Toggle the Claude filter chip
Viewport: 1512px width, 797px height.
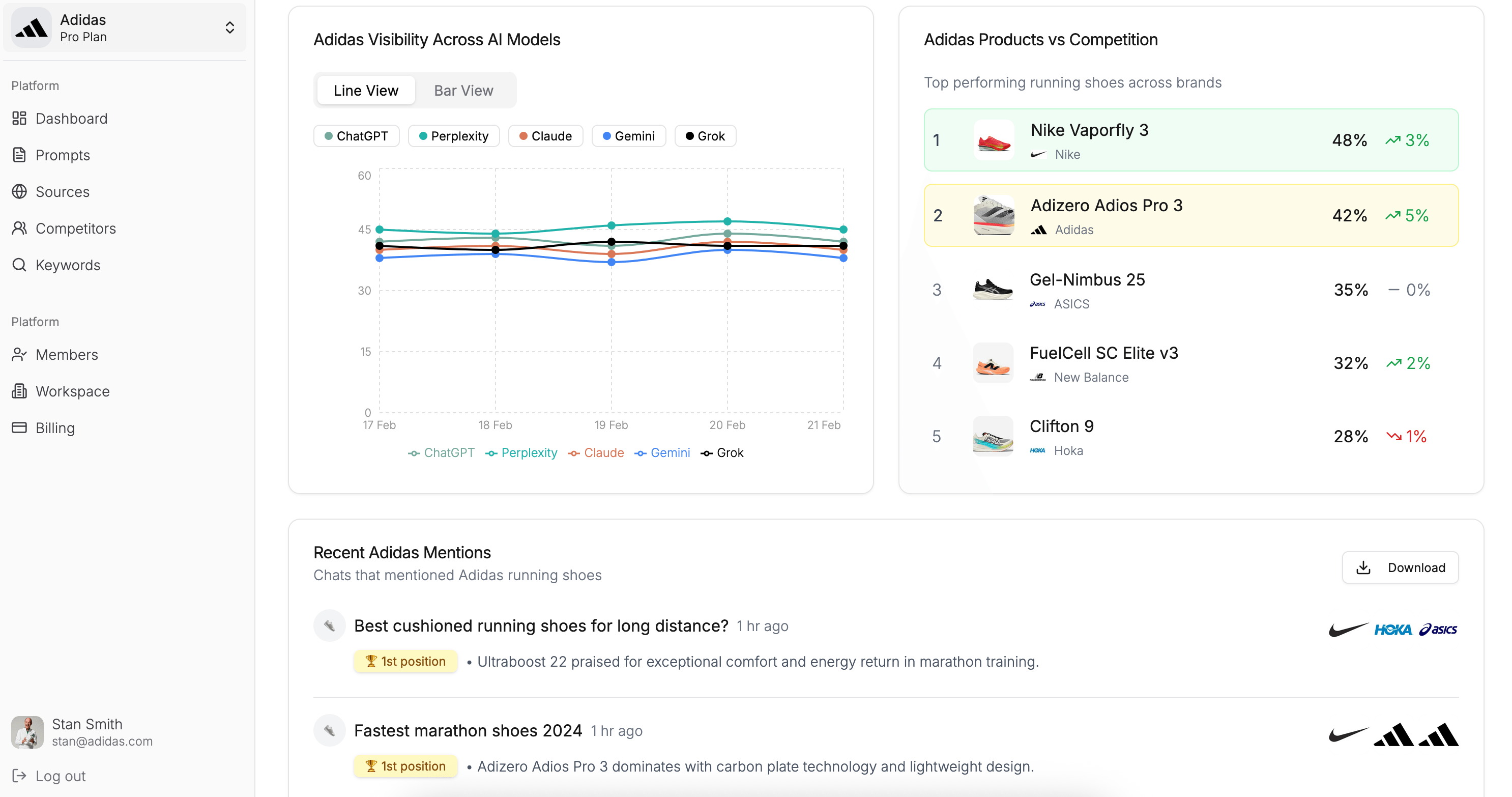(x=545, y=136)
